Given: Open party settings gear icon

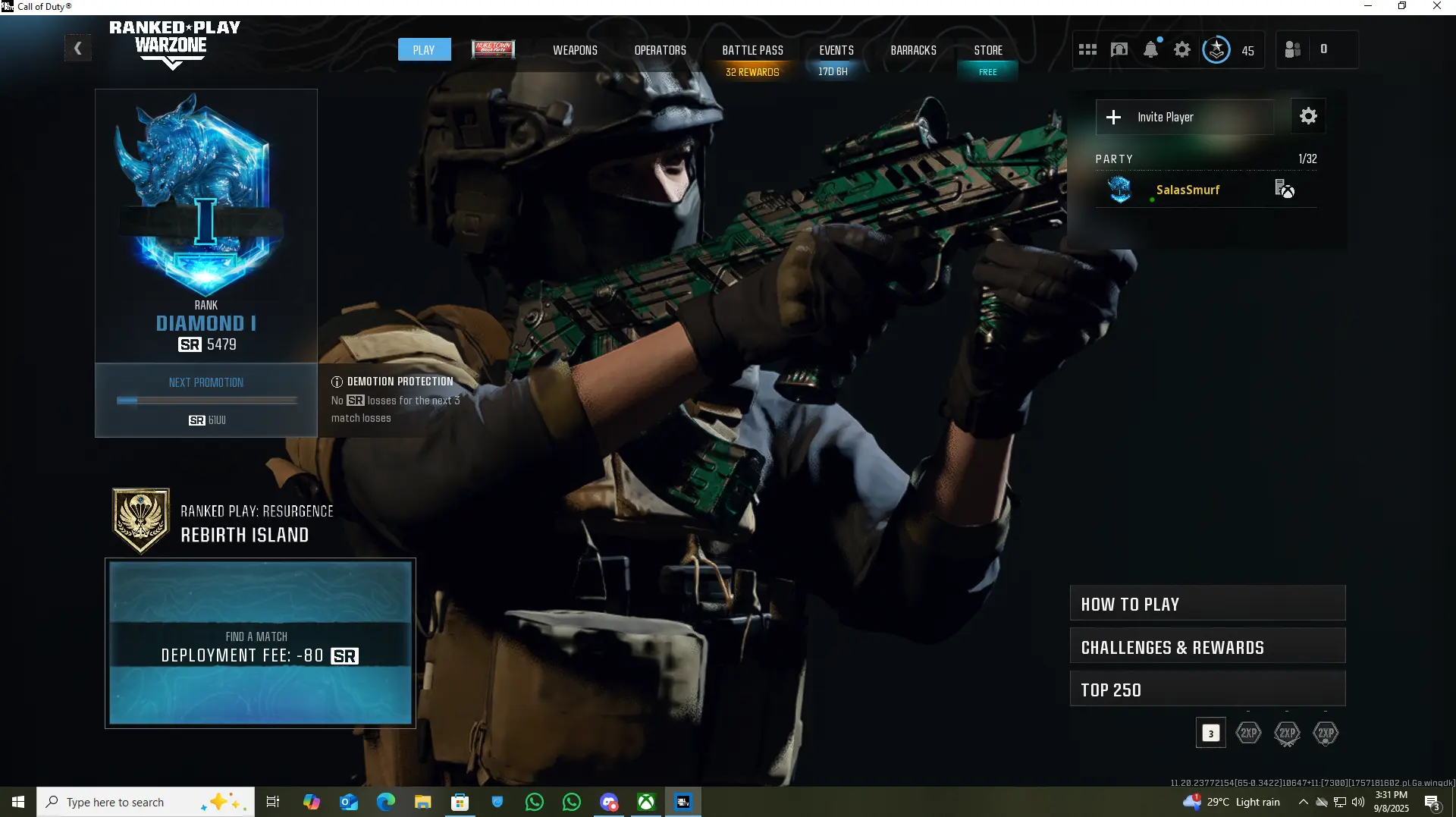Looking at the screenshot, I should pos(1308,117).
